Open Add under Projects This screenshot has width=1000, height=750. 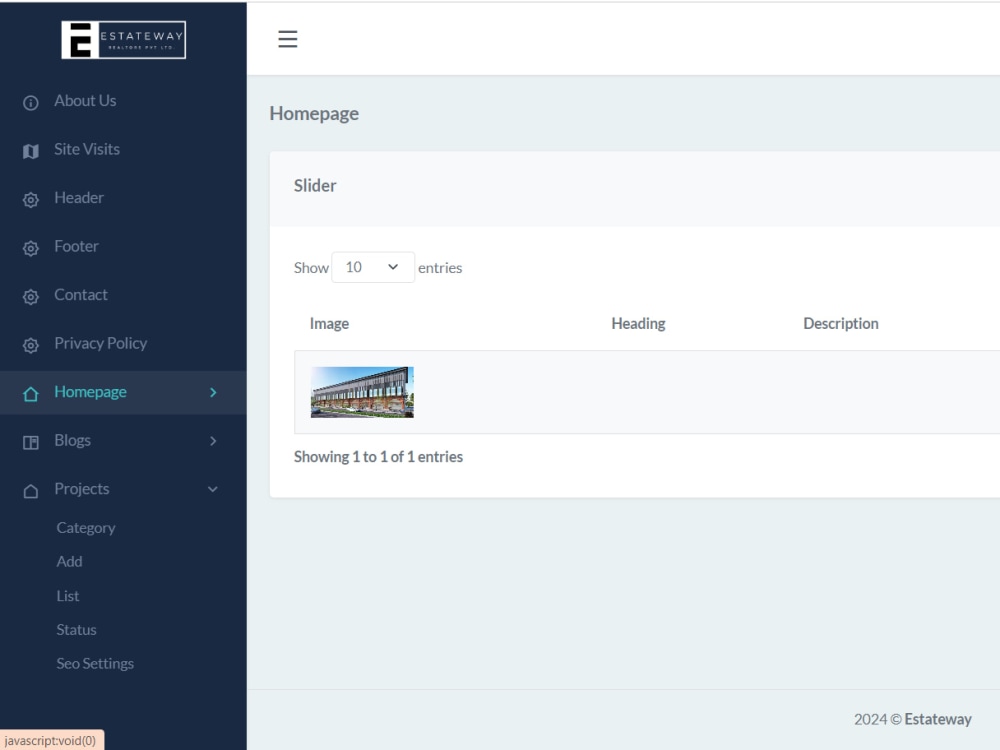69,561
